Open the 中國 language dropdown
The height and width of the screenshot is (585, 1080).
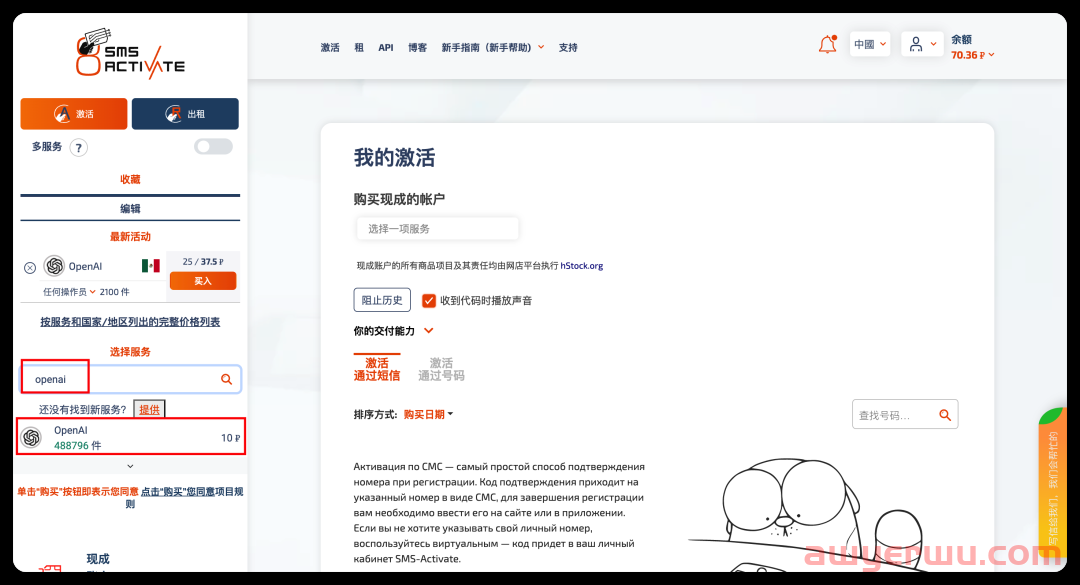click(870, 44)
